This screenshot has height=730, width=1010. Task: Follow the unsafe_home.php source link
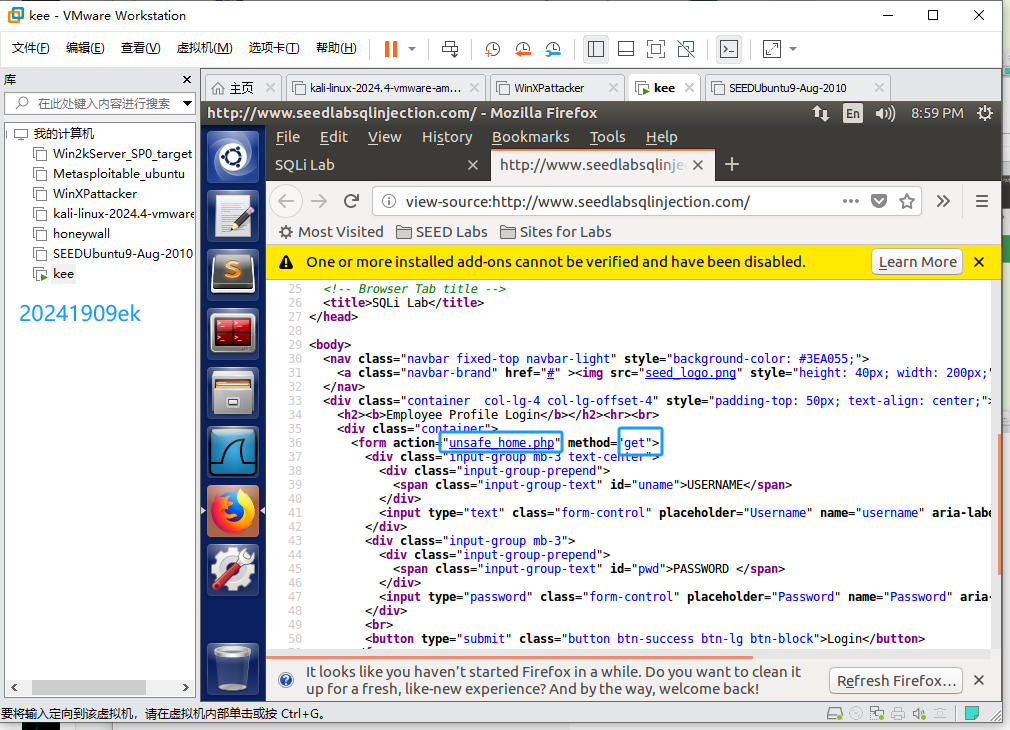503,442
